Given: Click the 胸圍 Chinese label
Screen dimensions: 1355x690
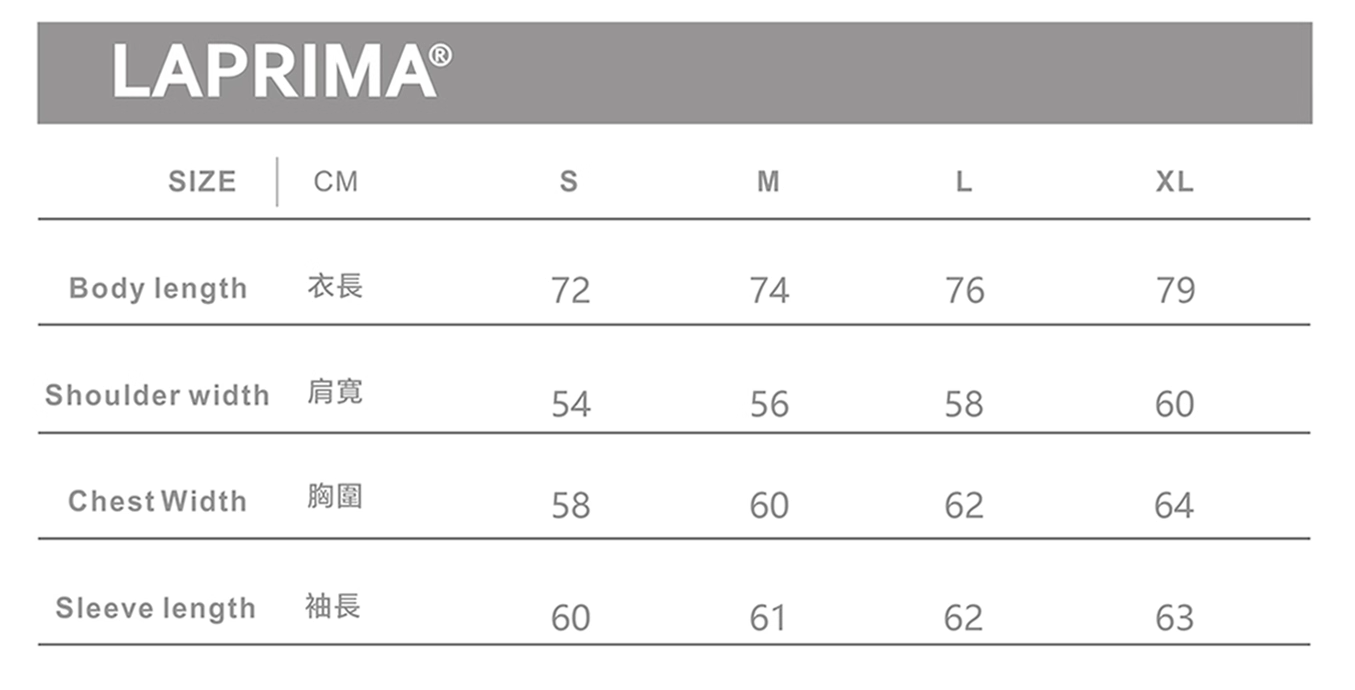Looking at the screenshot, I should pos(335,497).
